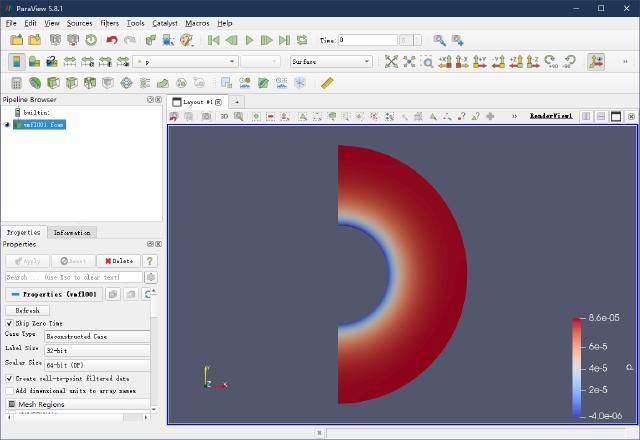The image size is (640, 440).
Task: Split the view vertically
Action: 601,116
